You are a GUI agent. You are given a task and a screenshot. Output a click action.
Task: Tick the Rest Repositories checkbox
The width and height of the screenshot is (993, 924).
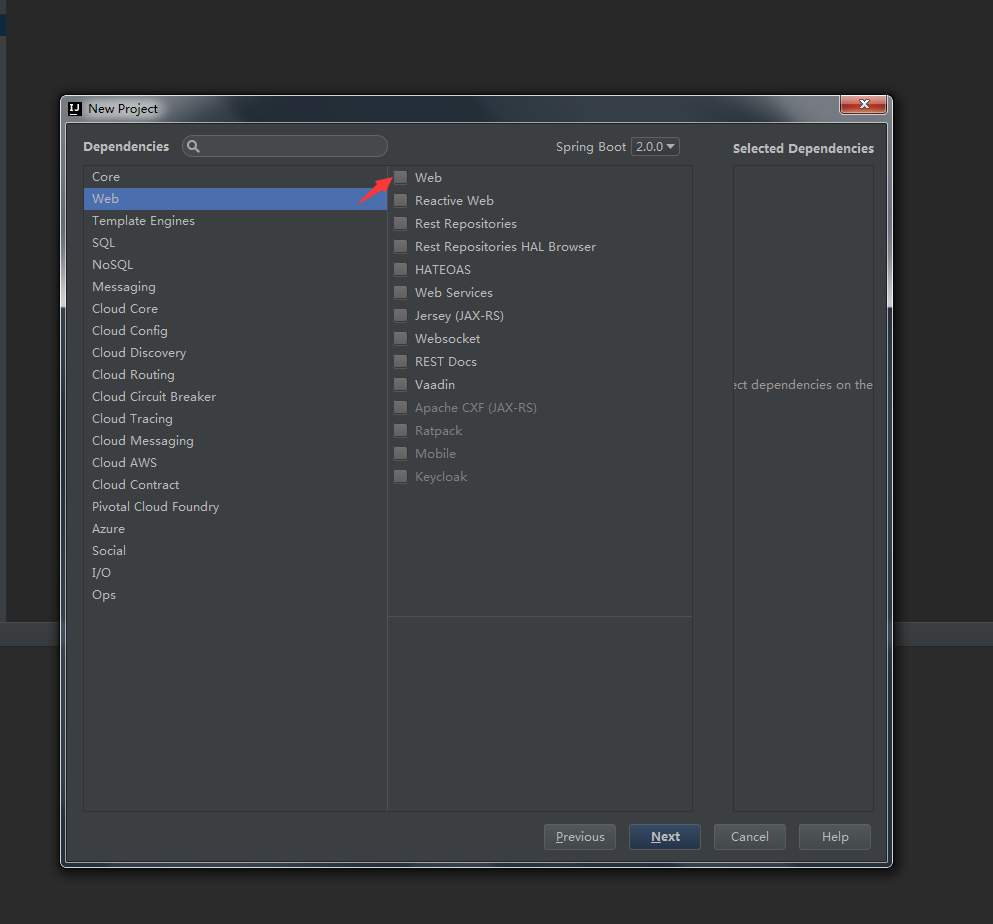coord(400,223)
